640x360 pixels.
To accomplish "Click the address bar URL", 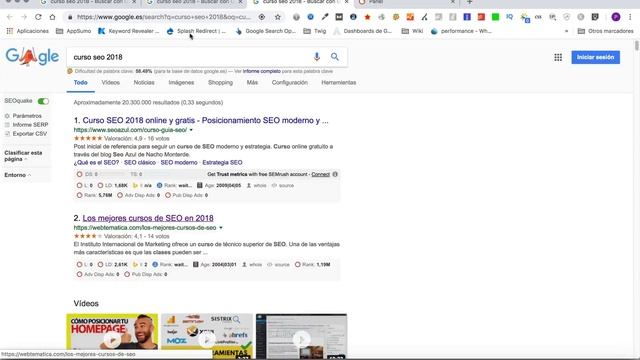I will click(x=164, y=17).
